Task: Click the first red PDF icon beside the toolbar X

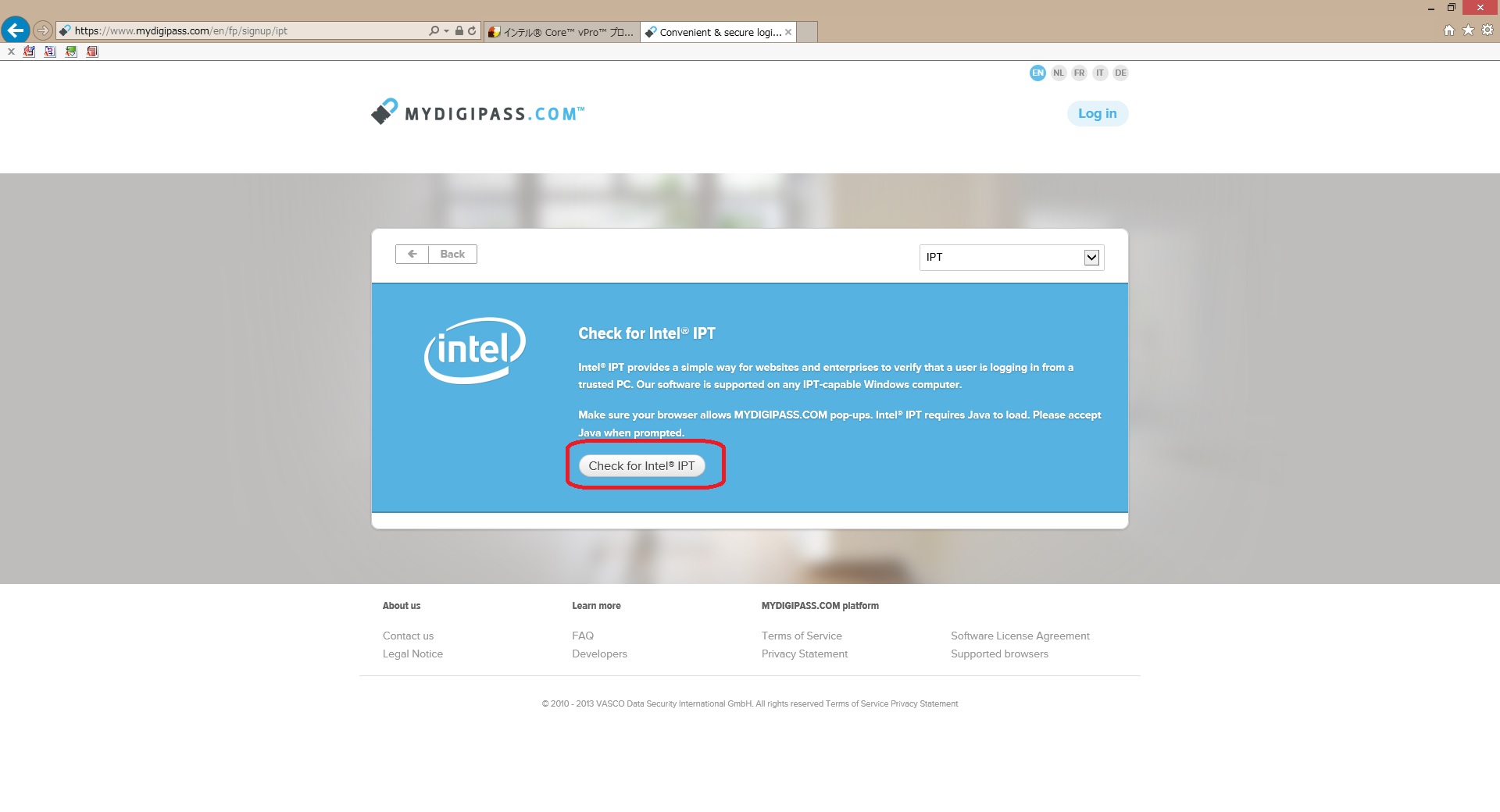Action: (29, 52)
